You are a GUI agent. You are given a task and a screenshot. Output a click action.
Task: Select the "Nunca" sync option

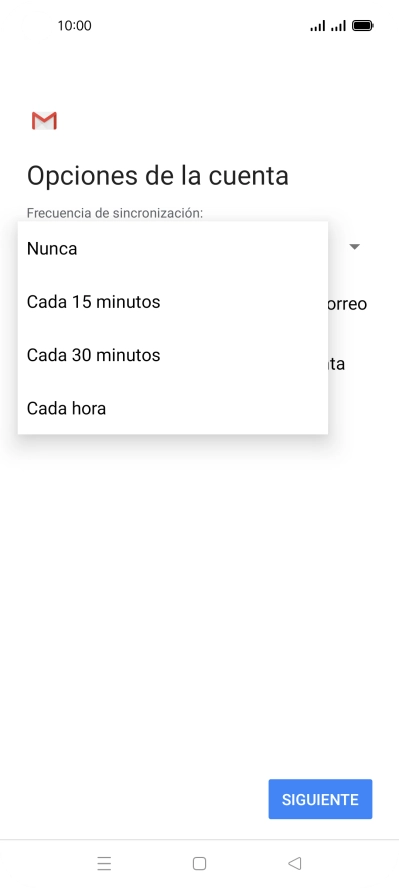(173, 249)
